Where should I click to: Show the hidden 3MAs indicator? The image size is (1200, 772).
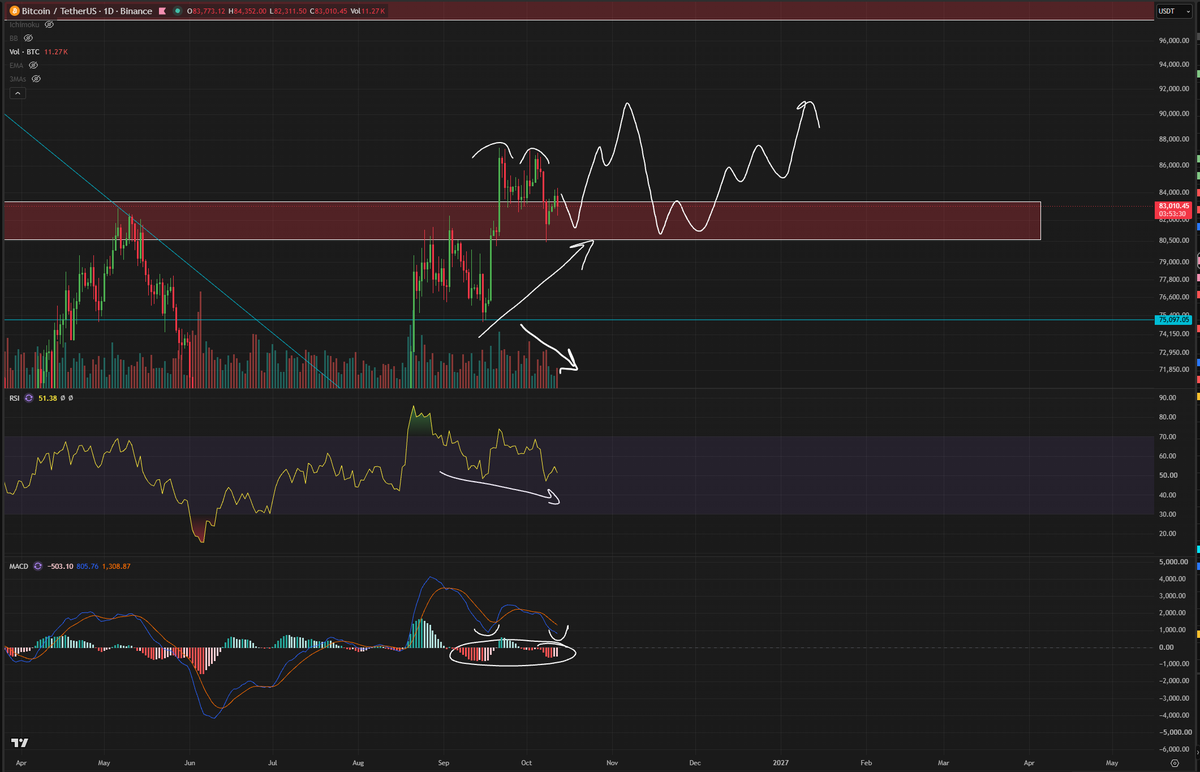[x=36, y=79]
